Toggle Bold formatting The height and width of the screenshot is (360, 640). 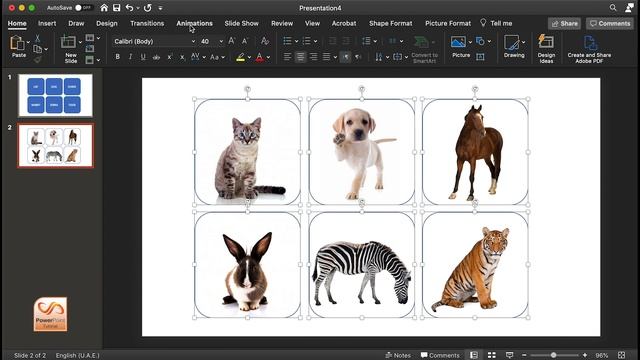pyautogui.click(x=118, y=57)
